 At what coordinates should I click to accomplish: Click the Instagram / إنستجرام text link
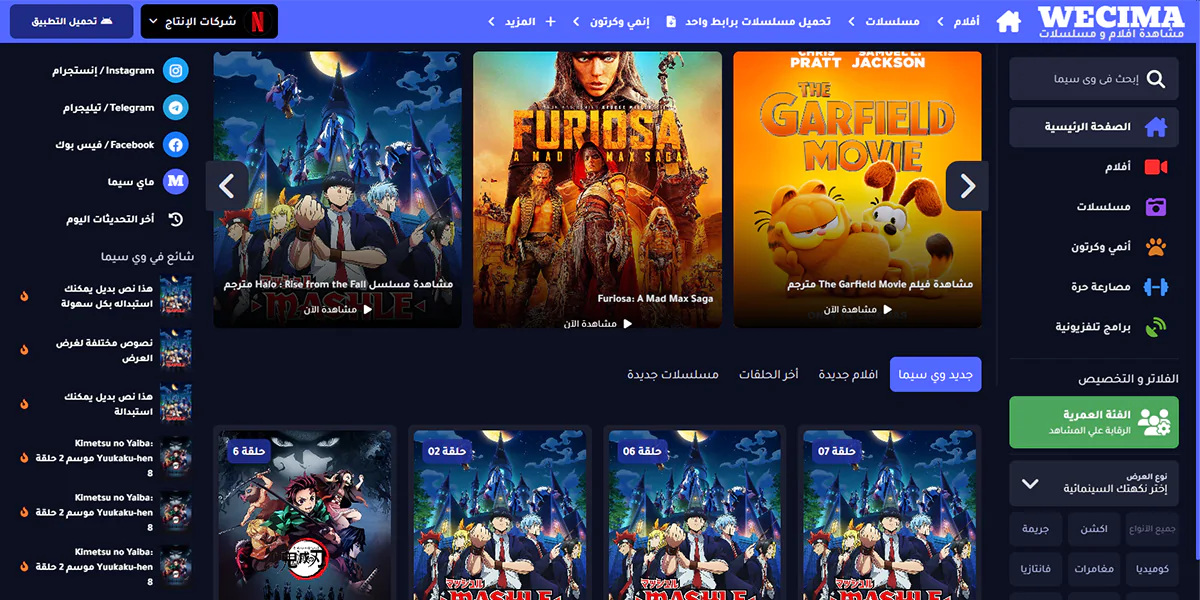coord(103,71)
